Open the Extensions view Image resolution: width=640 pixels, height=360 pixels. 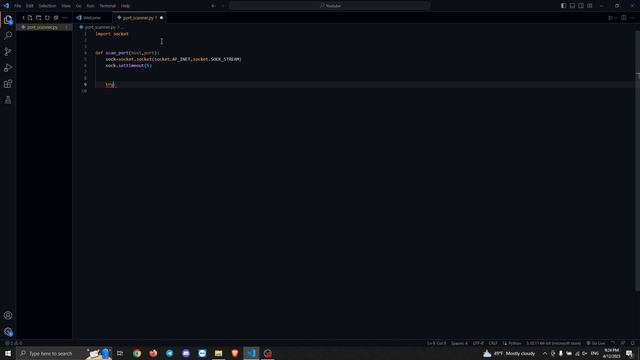[x=8, y=84]
